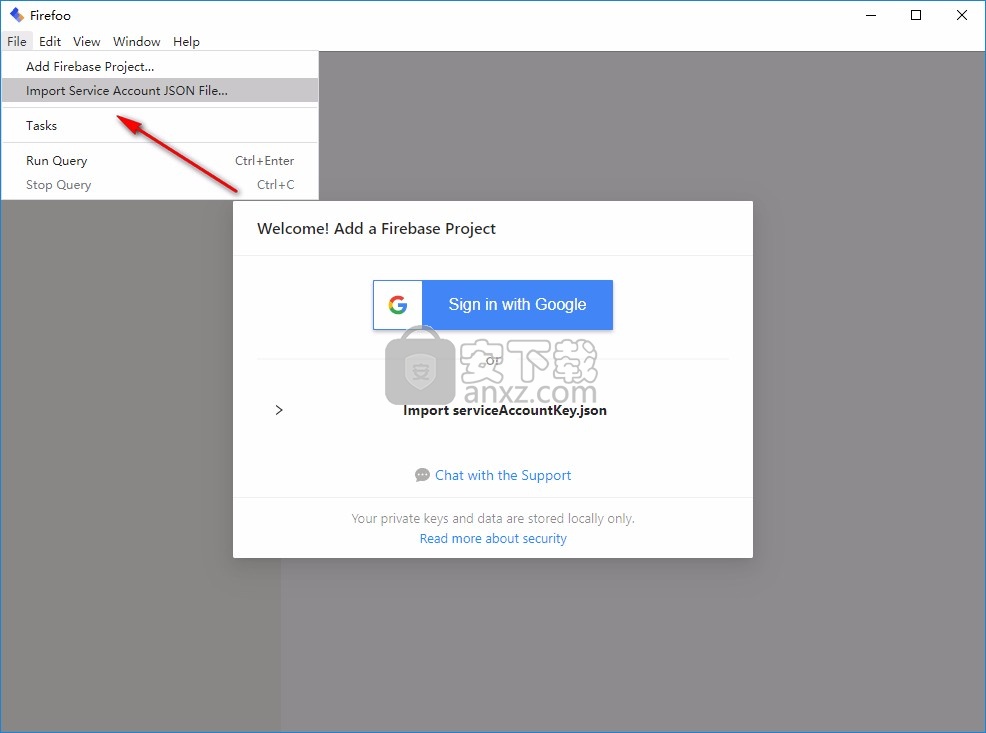The width and height of the screenshot is (986, 733).
Task: Click the Firefoo app logo icon
Action: [x=17, y=15]
